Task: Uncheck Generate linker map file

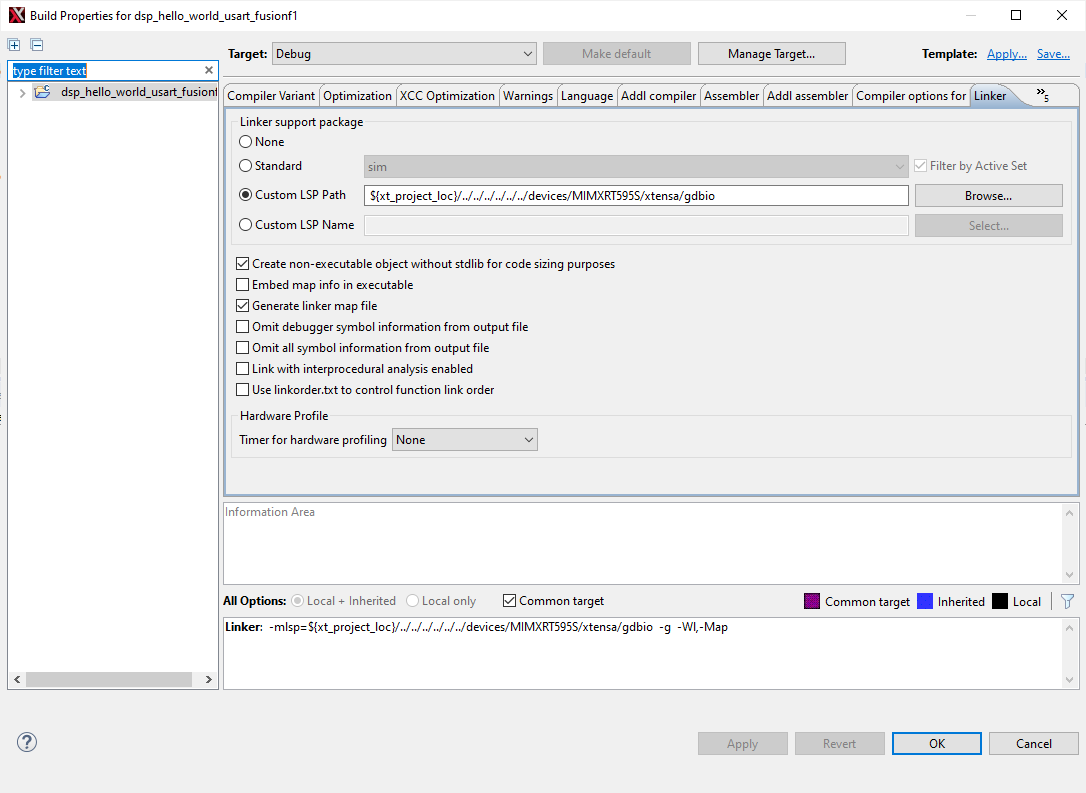Action: point(243,306)
